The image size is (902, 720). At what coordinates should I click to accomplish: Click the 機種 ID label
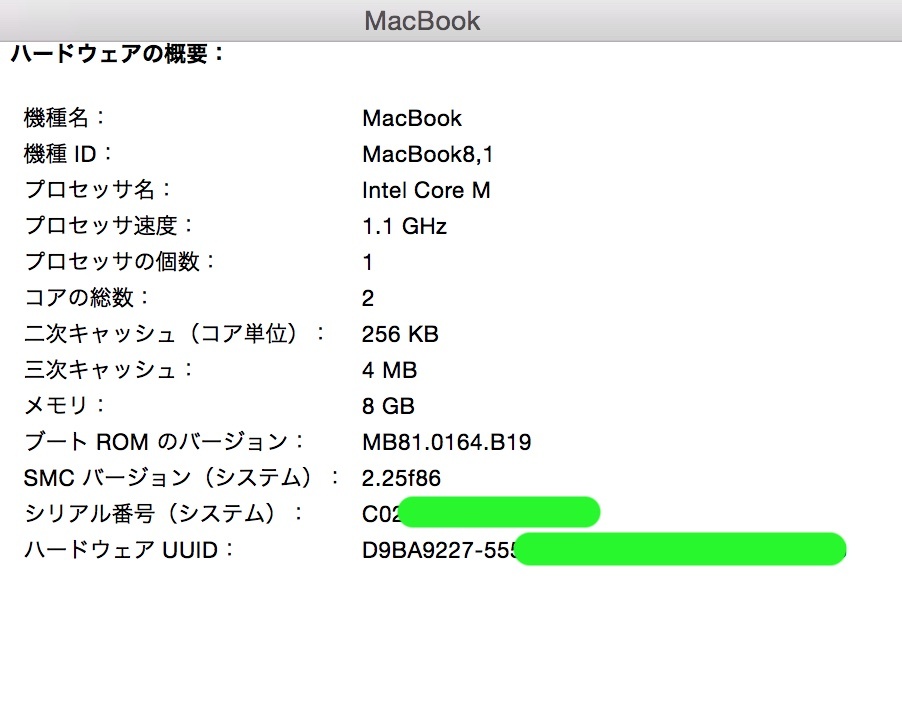point(68,154)
